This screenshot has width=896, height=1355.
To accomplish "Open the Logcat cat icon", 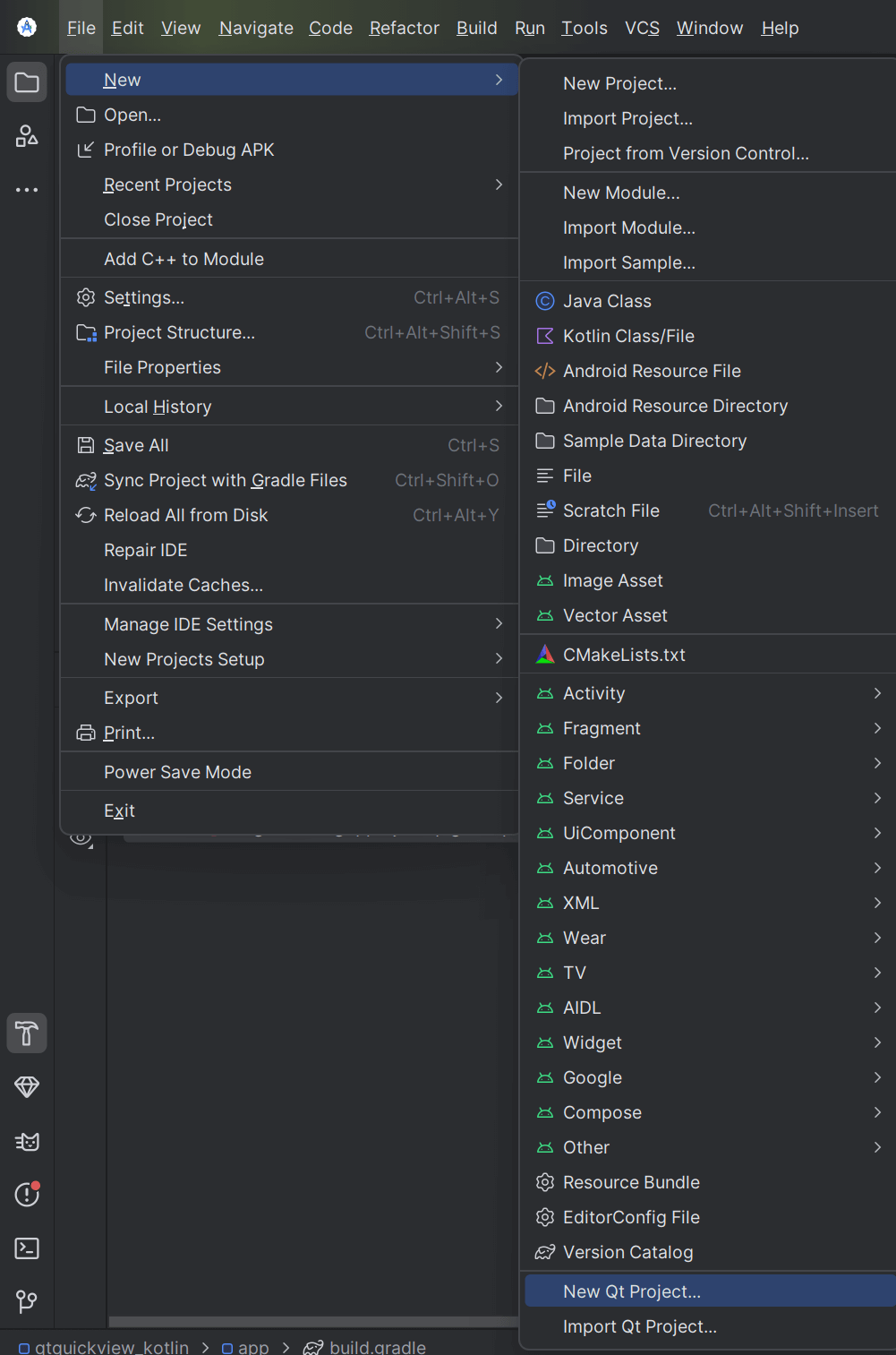I will [27, 1141].
